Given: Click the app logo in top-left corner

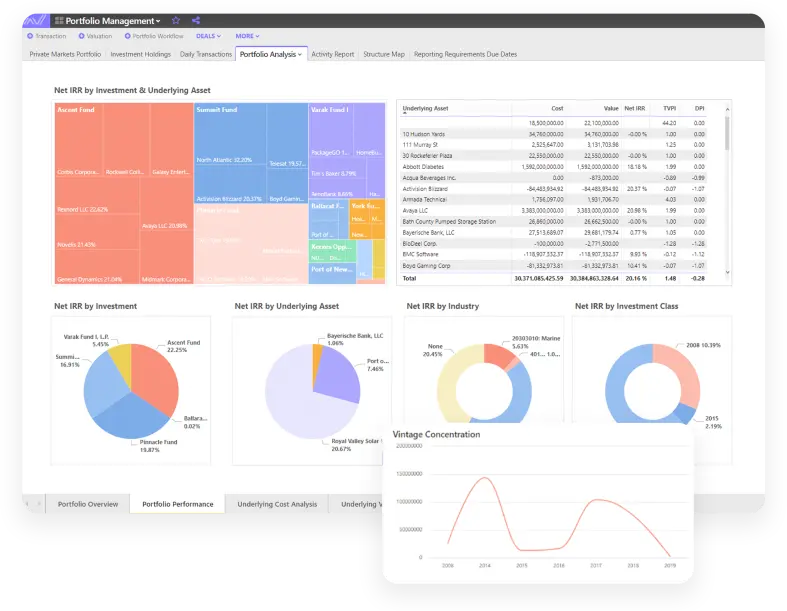Looking at the screenshot, I should [34, 20].
